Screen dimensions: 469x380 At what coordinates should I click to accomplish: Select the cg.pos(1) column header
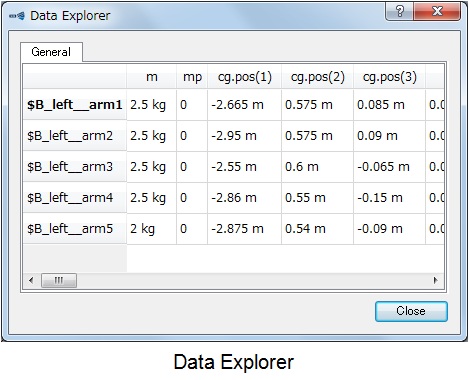[x=244, y=77]
